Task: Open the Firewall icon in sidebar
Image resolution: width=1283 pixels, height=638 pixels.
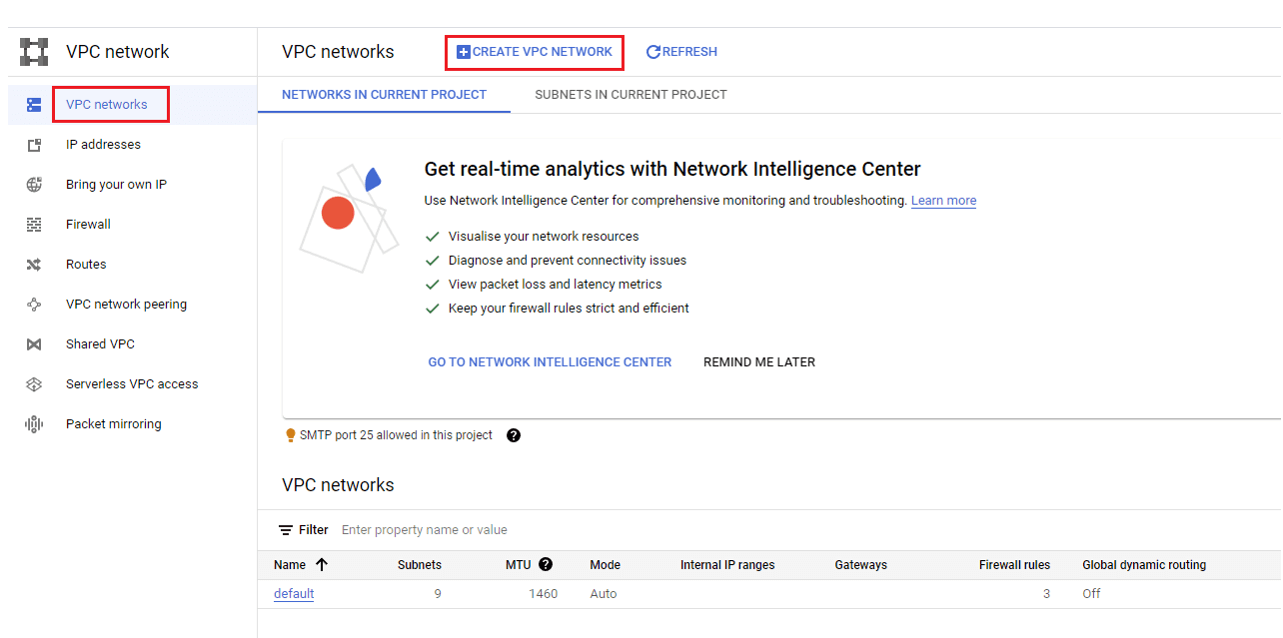Action: click(34, 225)
